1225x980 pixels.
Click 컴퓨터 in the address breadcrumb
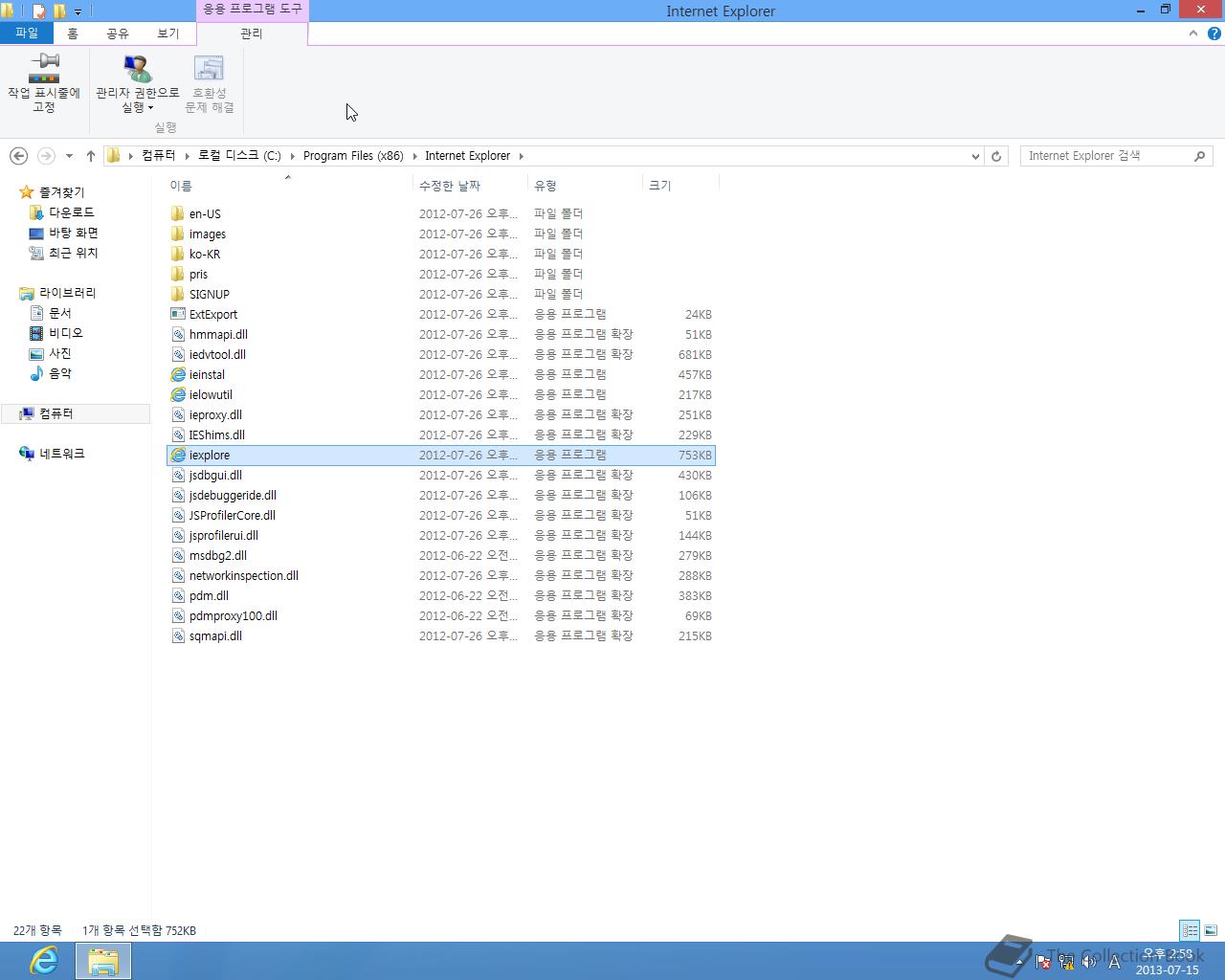158,155
